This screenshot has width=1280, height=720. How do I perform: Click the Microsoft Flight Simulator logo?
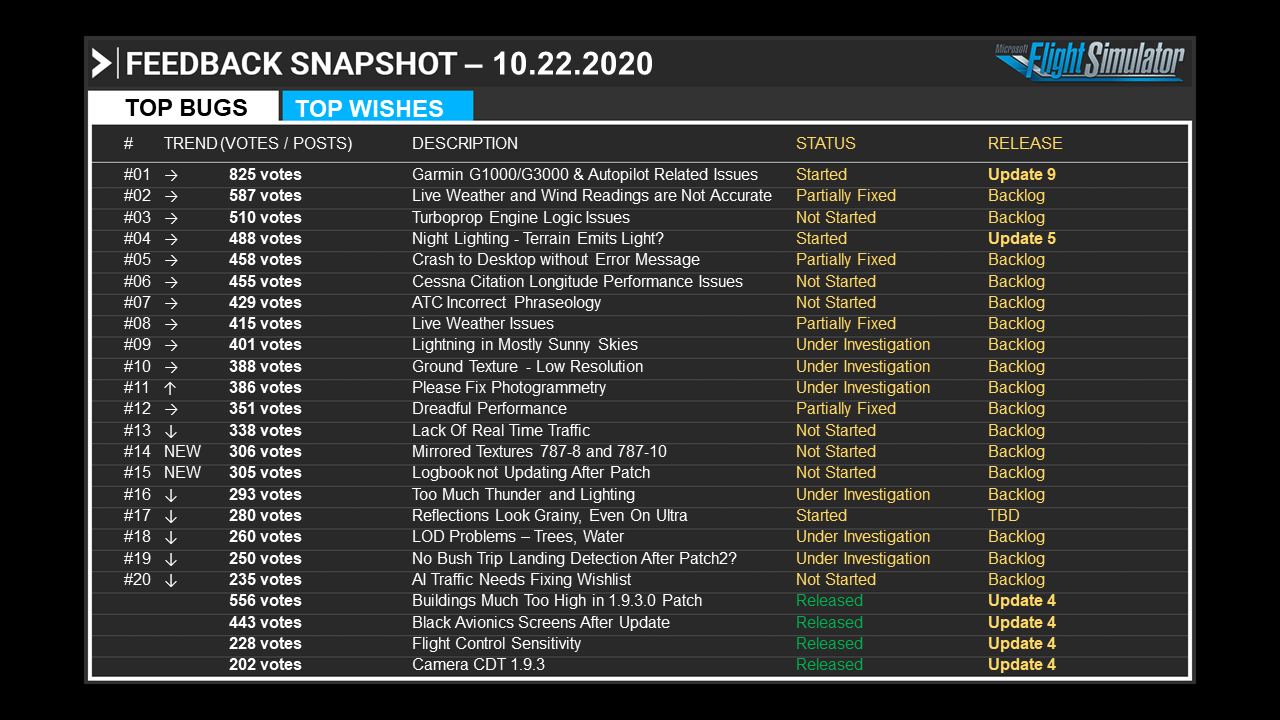(x=1089, y=60)
